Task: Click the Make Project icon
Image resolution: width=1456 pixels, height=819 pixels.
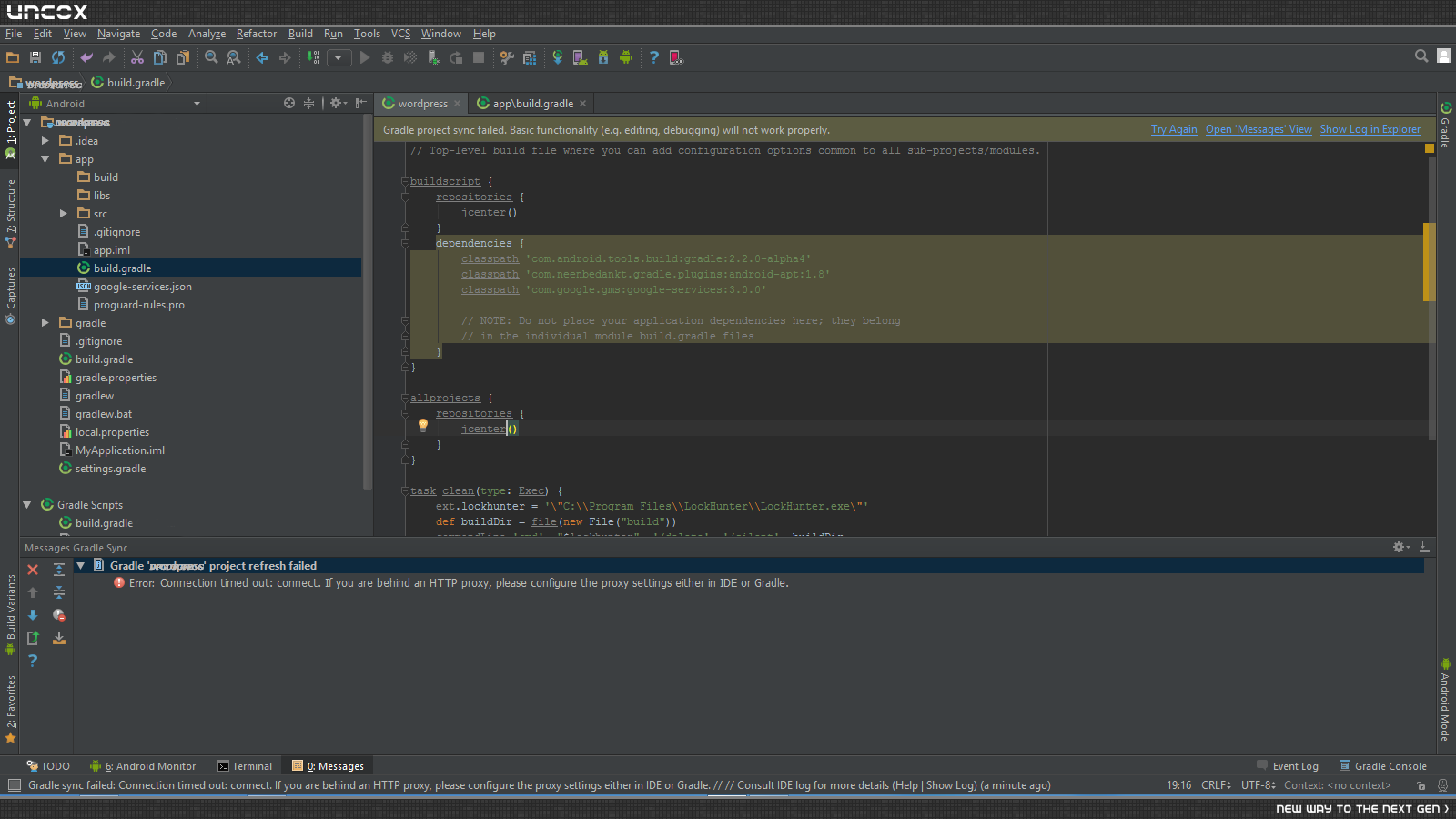Action: coord(314,57)
